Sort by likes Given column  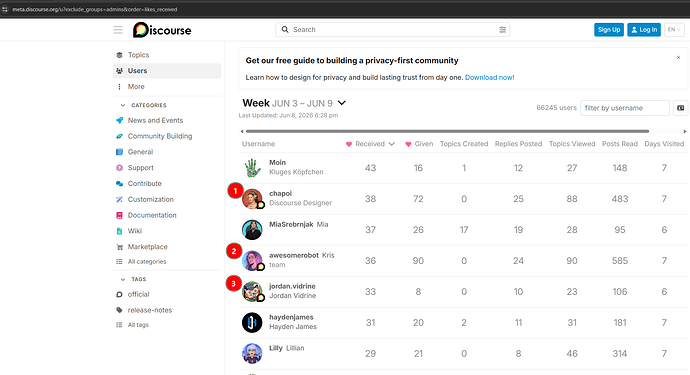419,144
